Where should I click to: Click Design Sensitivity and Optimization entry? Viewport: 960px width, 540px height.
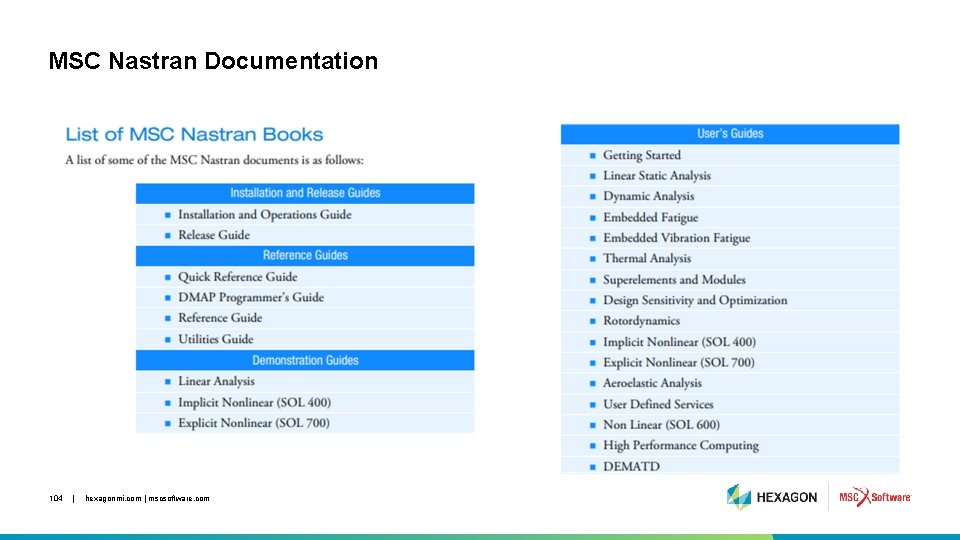click(695, 300)
